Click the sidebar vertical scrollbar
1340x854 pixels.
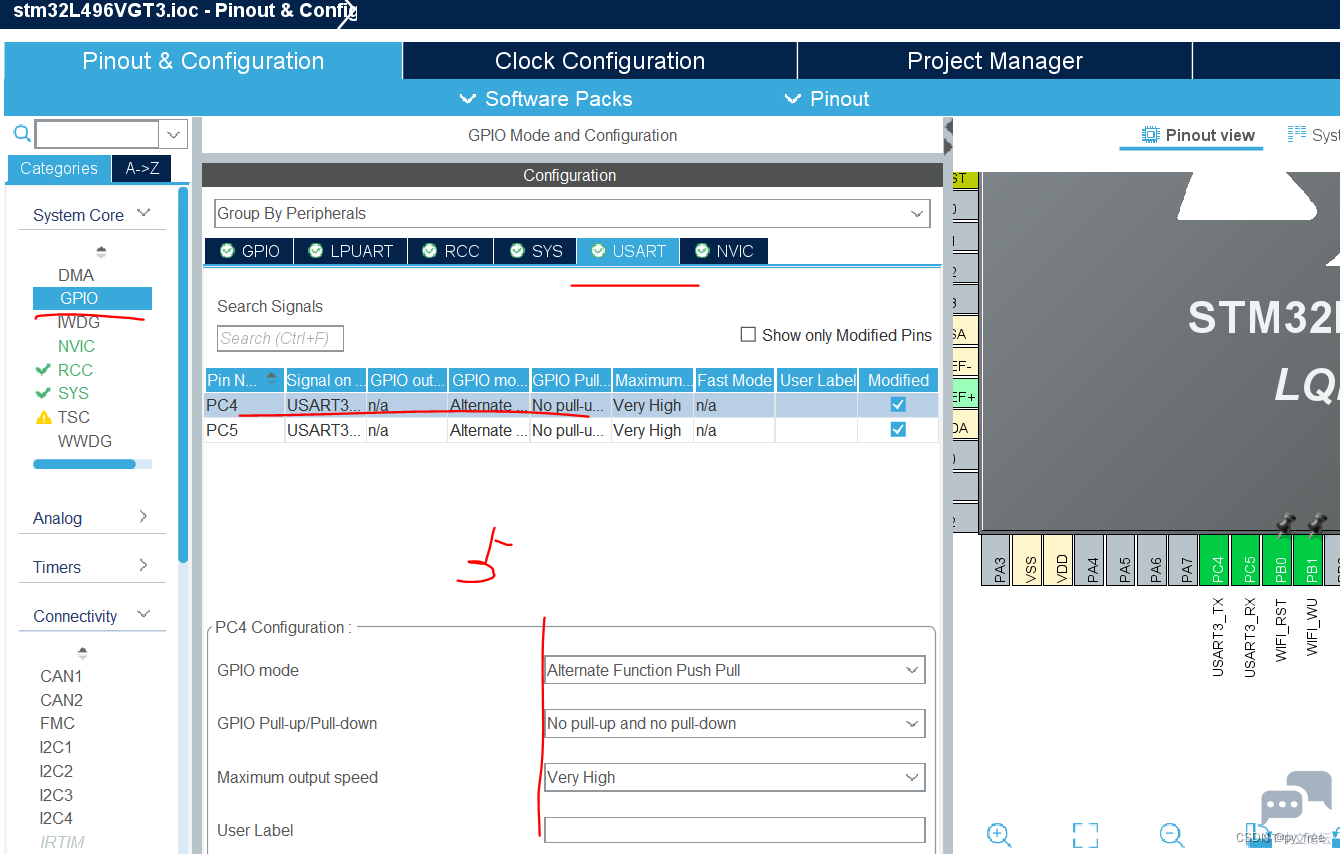point(183,375)
